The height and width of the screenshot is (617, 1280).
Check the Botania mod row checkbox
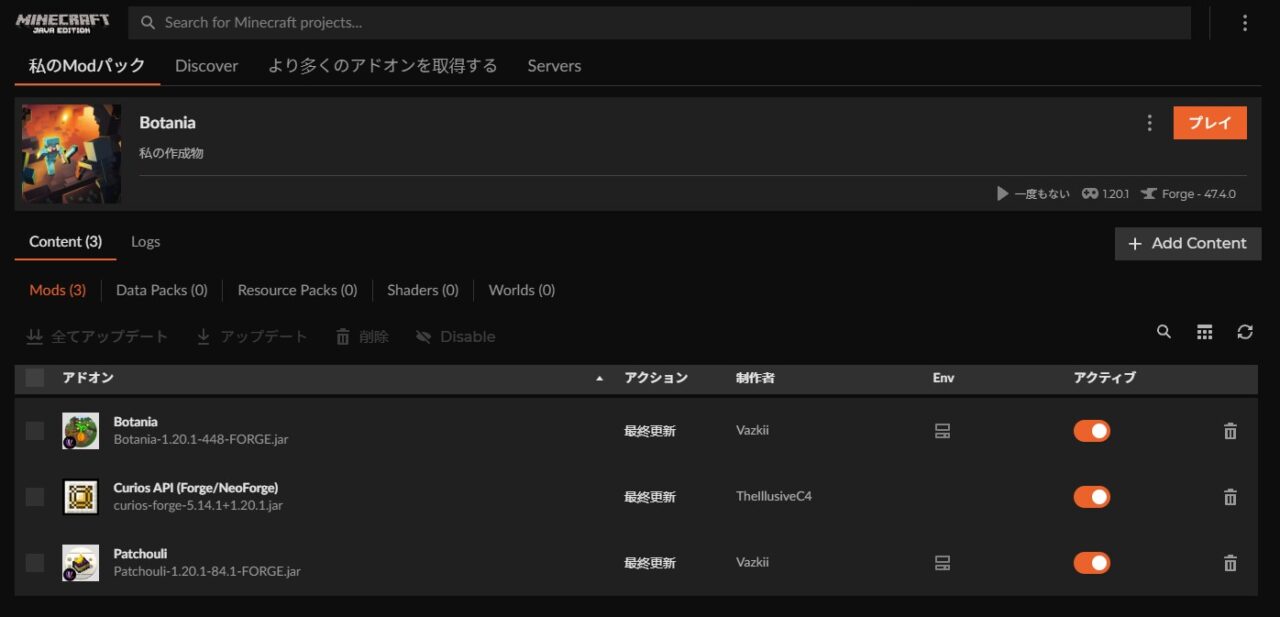pyautogui.click(x=35, y=431)
